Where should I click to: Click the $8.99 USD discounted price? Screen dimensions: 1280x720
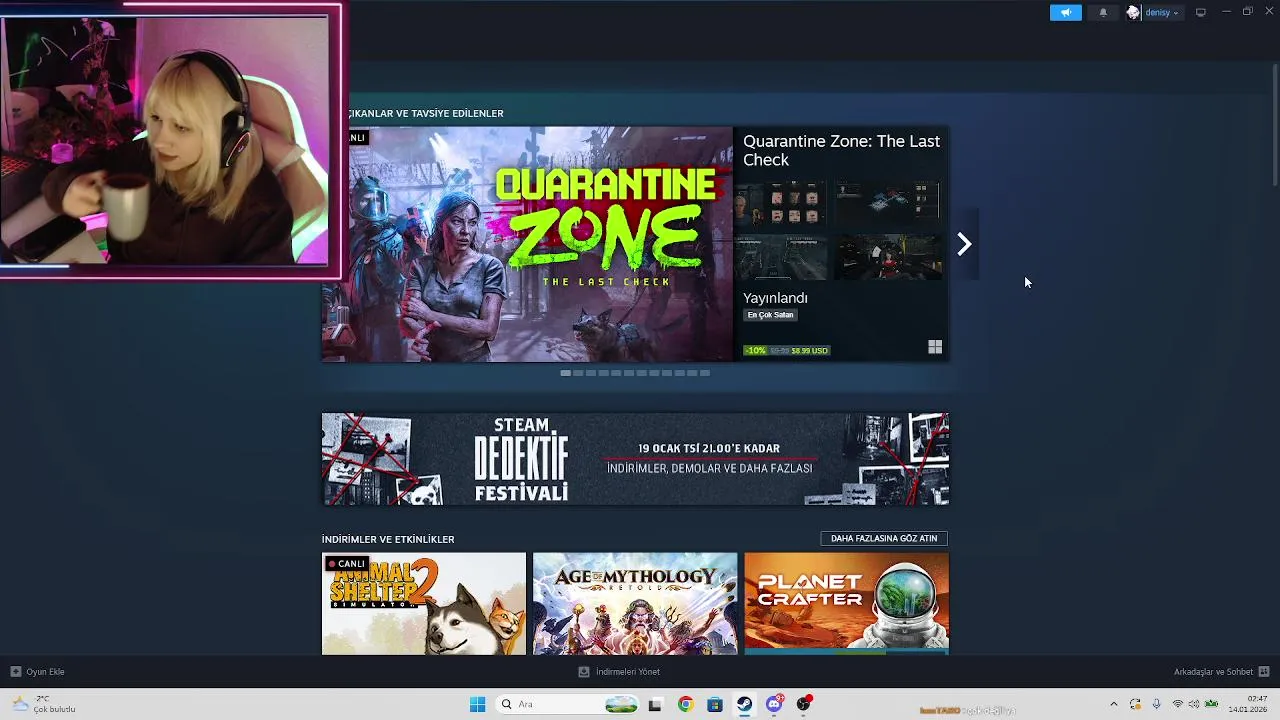(810, 350)
